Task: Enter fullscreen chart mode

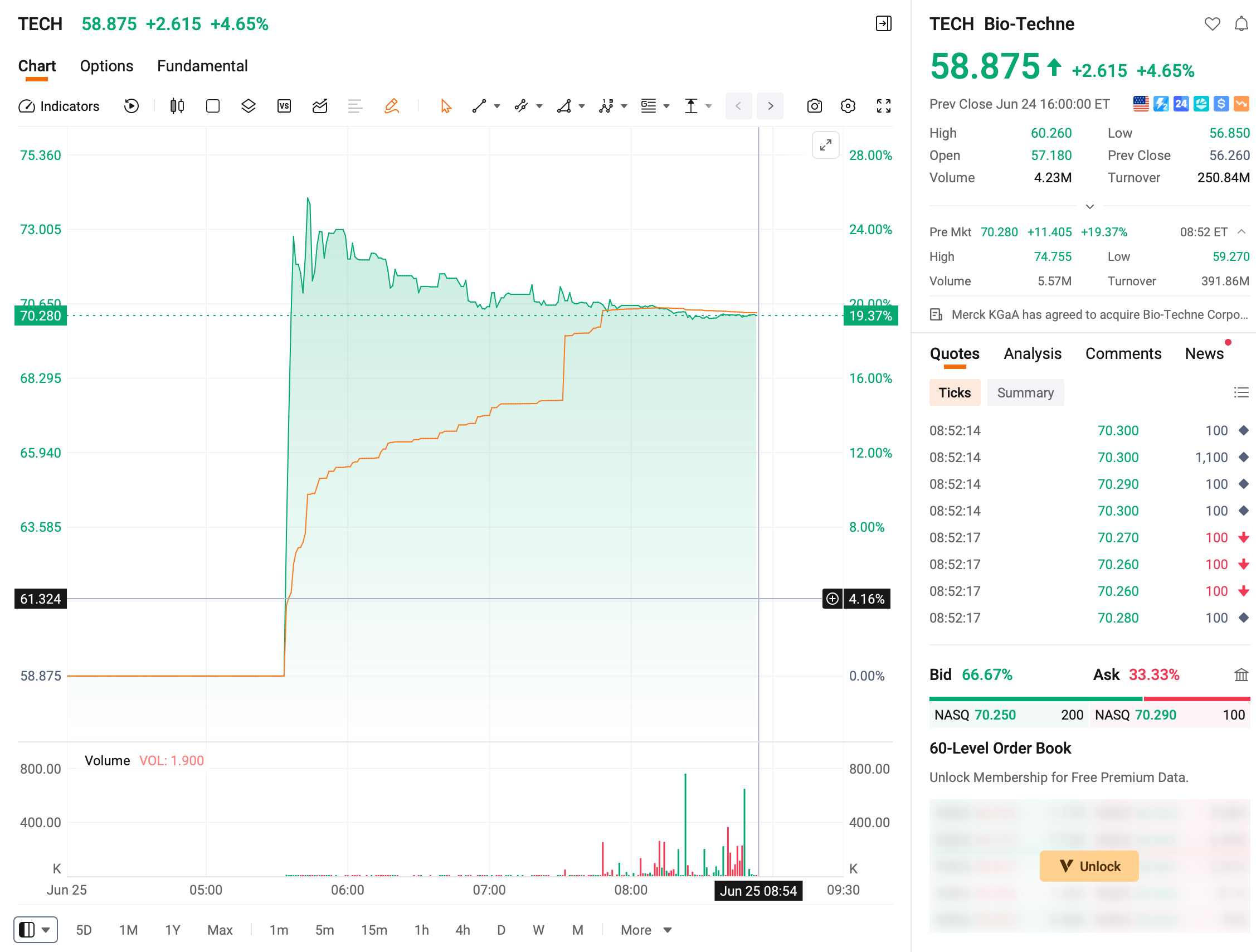Action: click(x=884, y=106)
